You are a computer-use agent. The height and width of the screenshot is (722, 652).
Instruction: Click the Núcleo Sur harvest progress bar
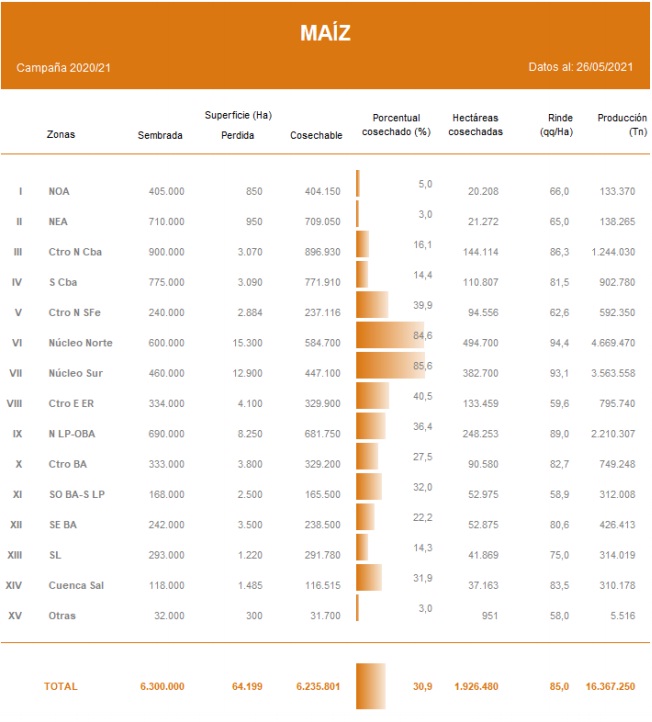tap(390, 365)
